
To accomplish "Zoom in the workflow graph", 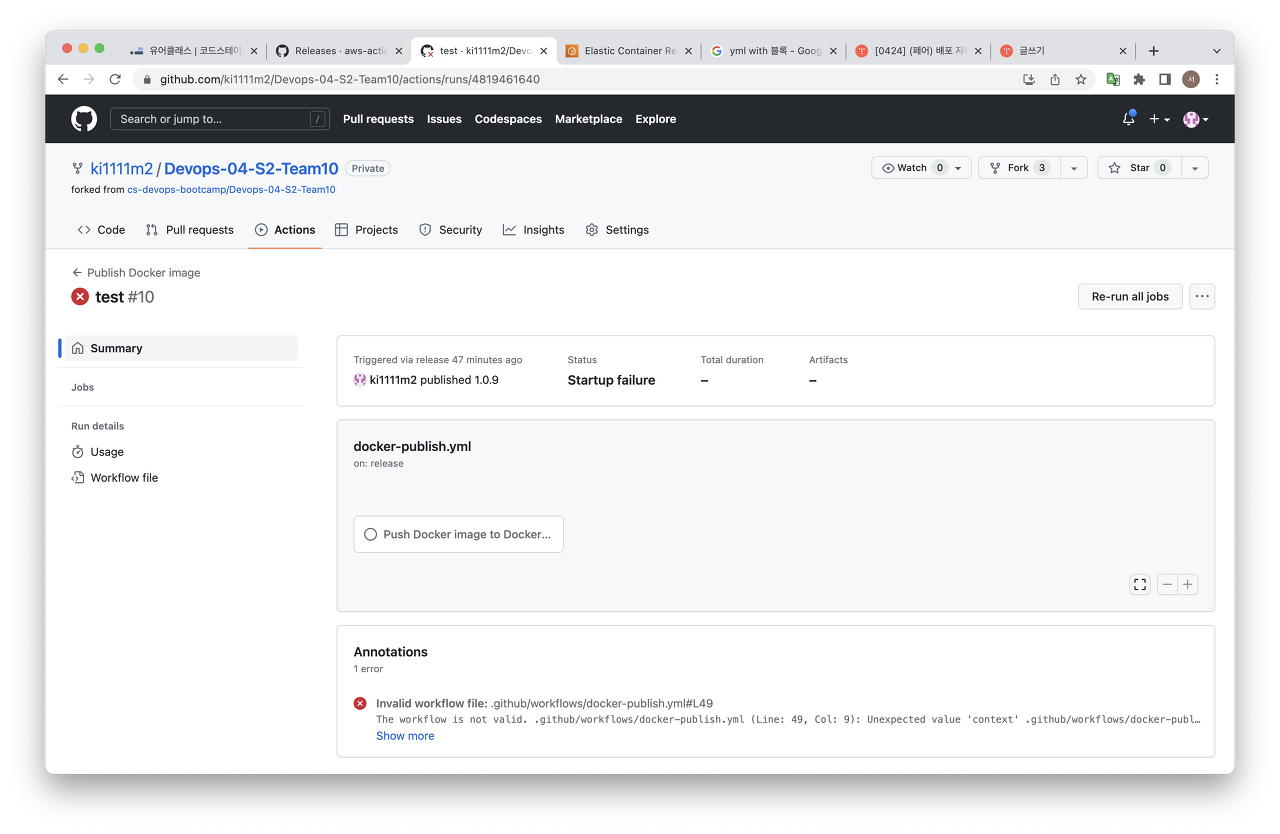I will coord(1187,585).
